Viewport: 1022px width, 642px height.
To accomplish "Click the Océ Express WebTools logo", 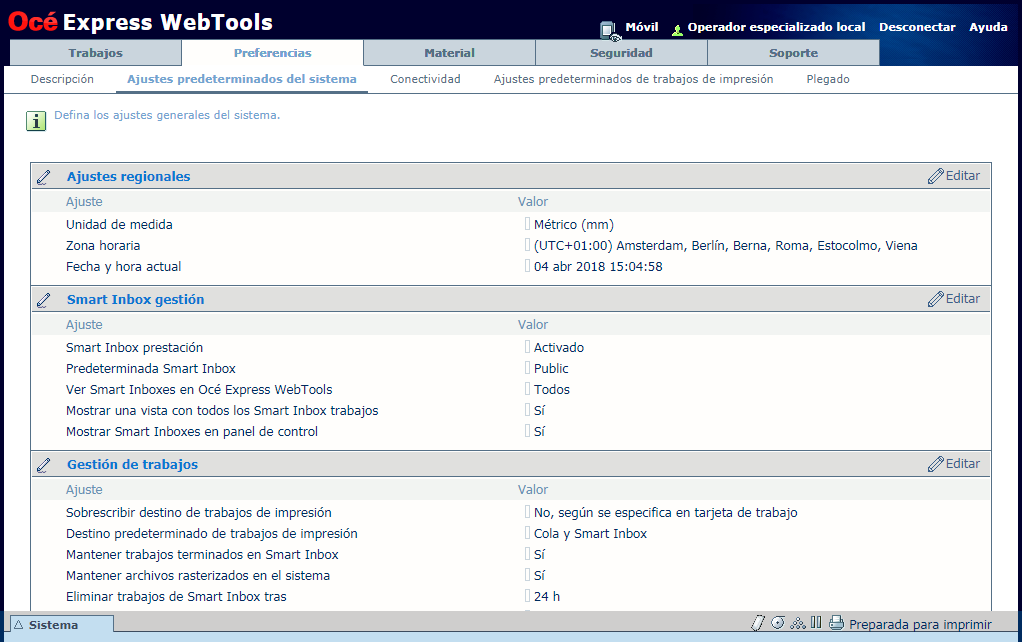I will coord(140,22).
